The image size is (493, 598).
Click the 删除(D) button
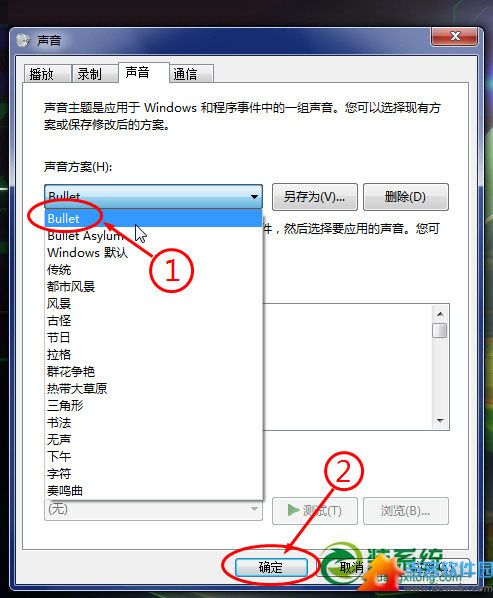406,197
